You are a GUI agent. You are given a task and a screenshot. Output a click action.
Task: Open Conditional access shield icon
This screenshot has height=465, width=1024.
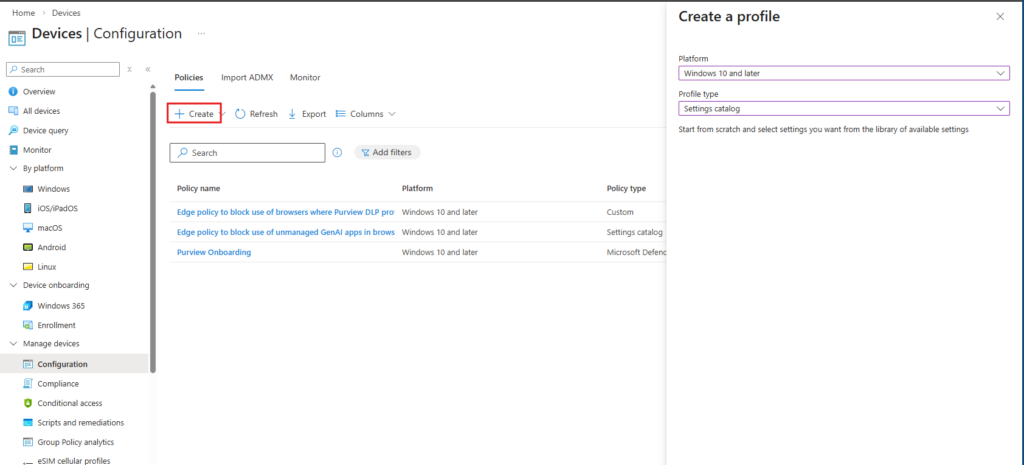28,403
